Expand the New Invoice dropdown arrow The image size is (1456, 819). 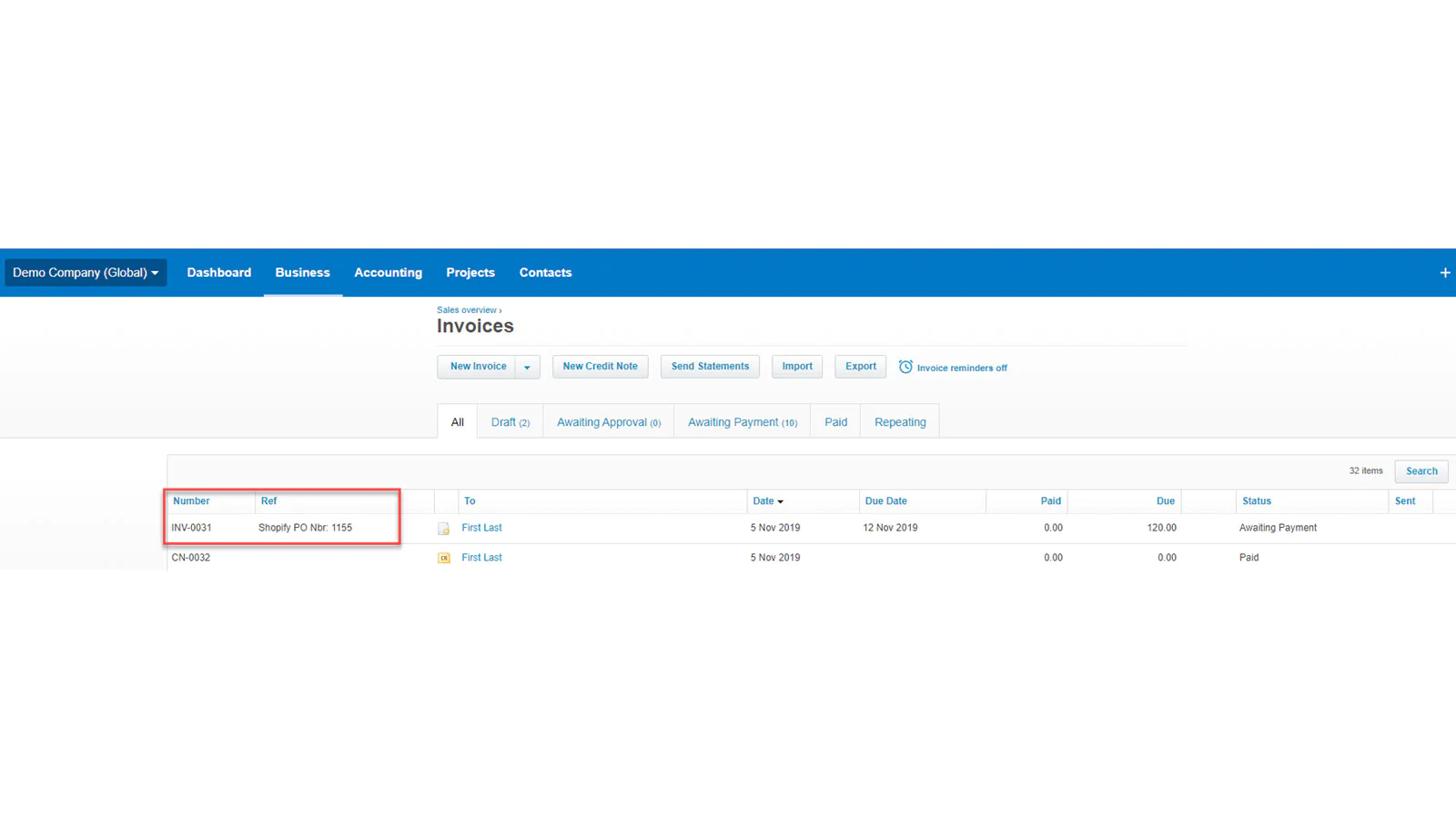pos(527,367)
